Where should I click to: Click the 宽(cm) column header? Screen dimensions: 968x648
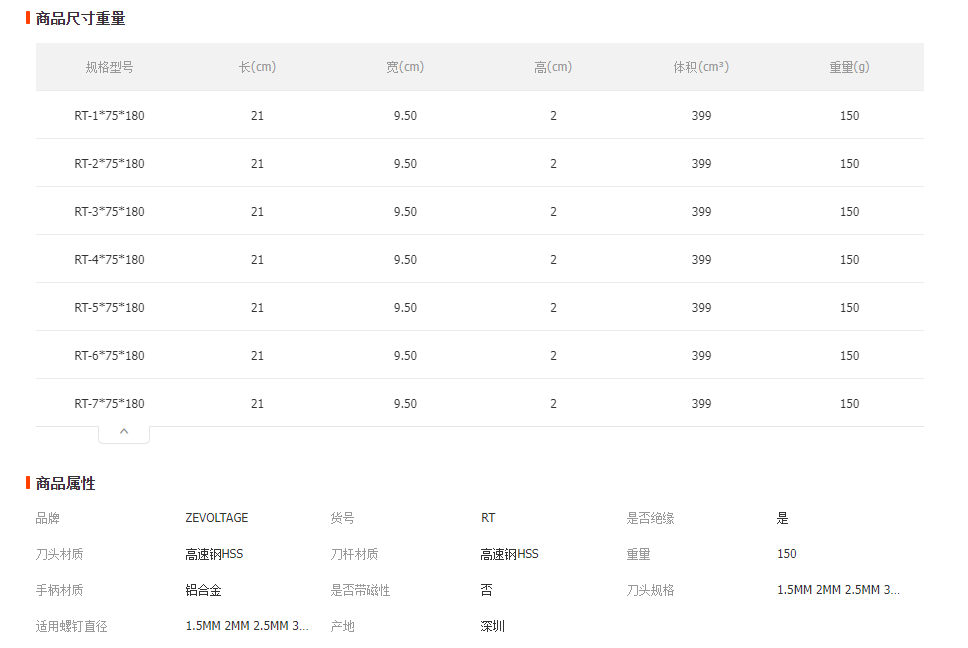coord(405,67)
